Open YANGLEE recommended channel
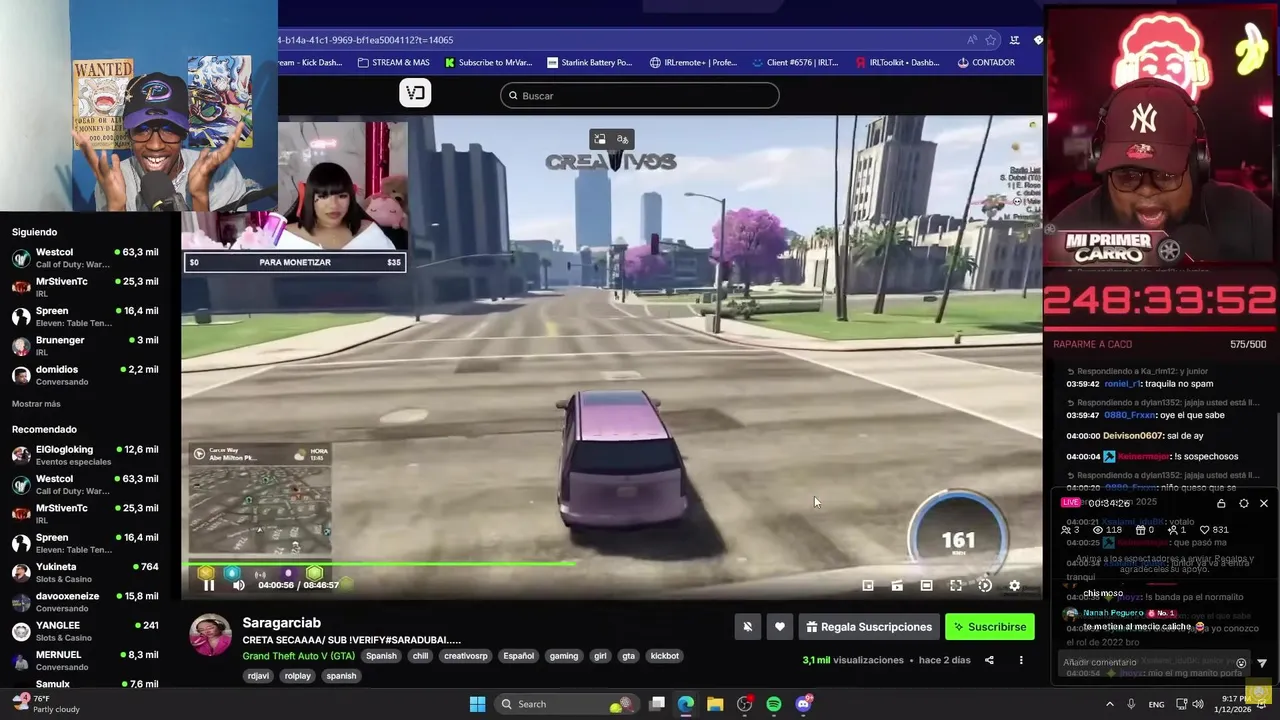This screenshot has height=720, width=1280. pyautogui.click(x=85, y=631)
